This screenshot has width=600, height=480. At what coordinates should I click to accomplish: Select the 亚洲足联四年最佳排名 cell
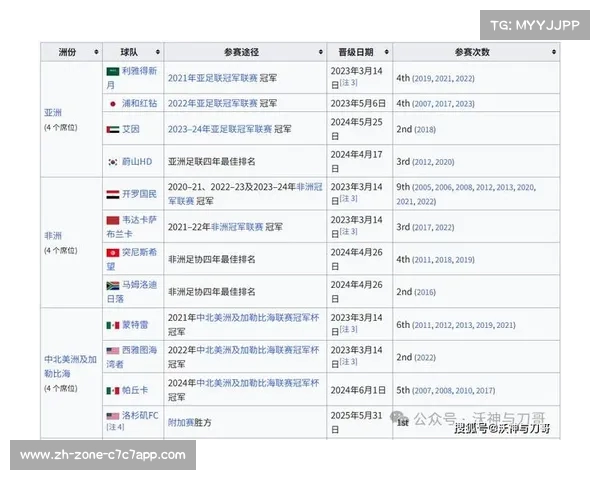coord(245,162)
